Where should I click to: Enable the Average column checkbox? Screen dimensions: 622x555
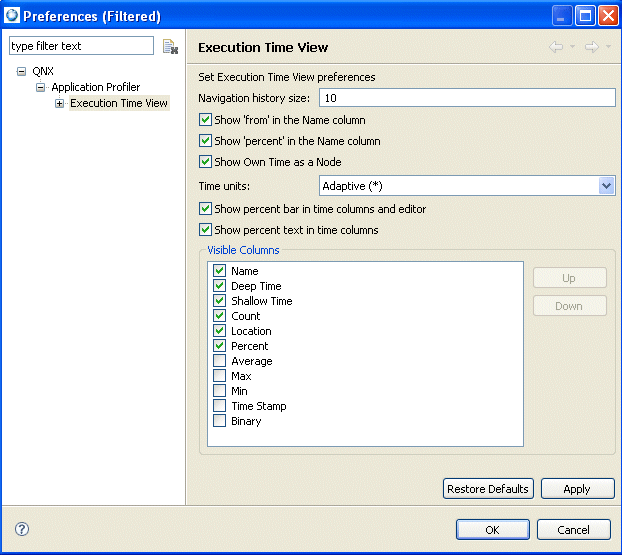point(219,361)
